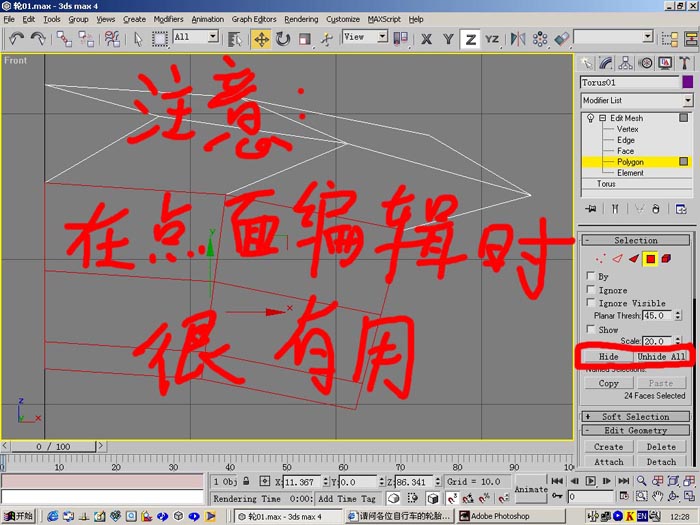Click the Unhide All button
700x525 pixels.
(x=662, y=356)
